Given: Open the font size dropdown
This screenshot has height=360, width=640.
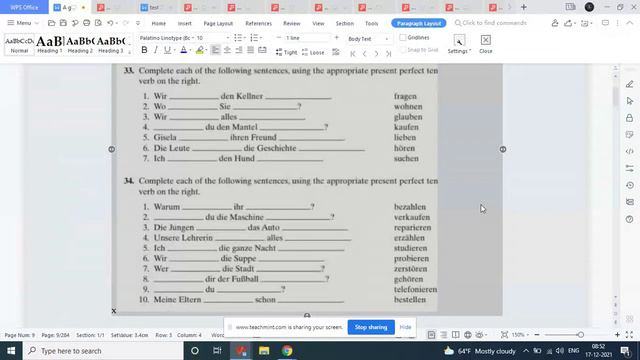Looking at the screenshot, I should coord(228,38).
